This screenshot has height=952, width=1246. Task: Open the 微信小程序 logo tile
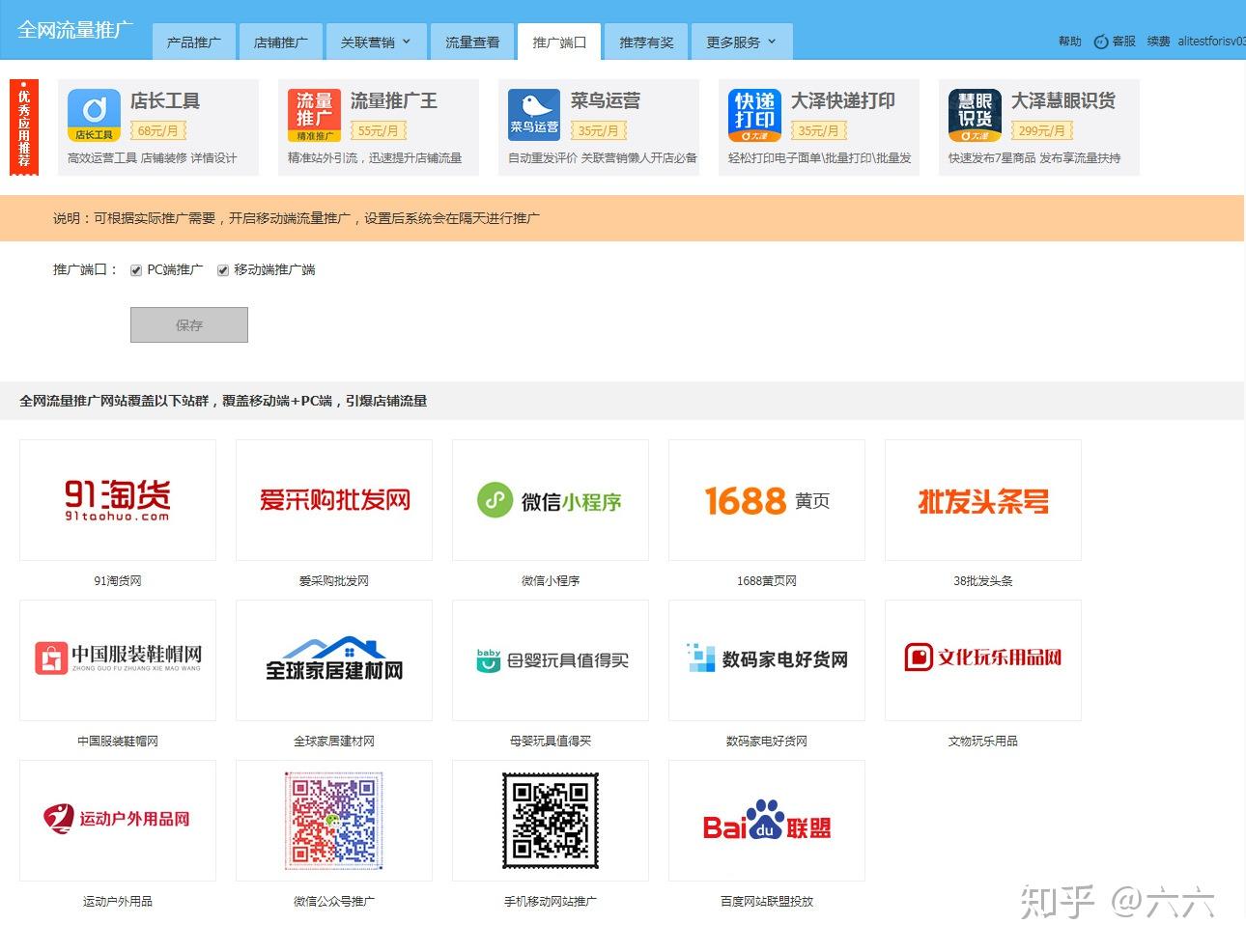point(551,500)
